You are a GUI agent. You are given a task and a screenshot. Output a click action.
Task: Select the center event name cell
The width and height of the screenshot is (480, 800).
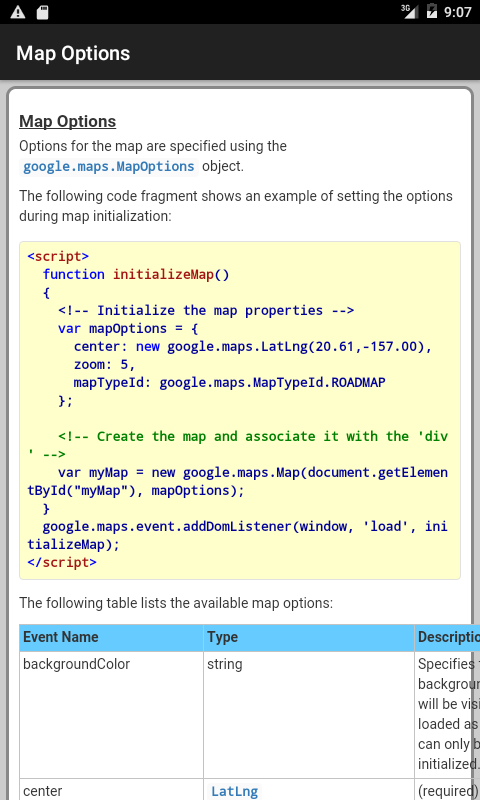pos(111,790)
